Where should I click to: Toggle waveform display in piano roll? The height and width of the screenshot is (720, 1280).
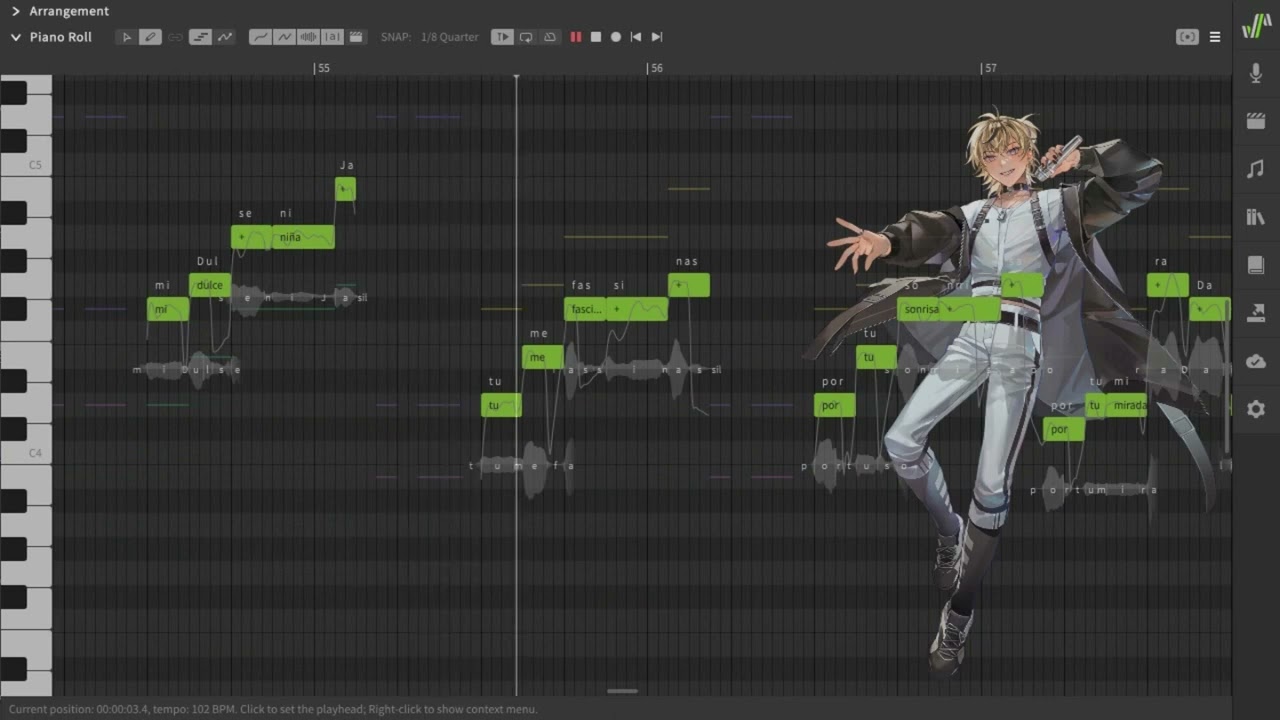click(x=308, y=37)
